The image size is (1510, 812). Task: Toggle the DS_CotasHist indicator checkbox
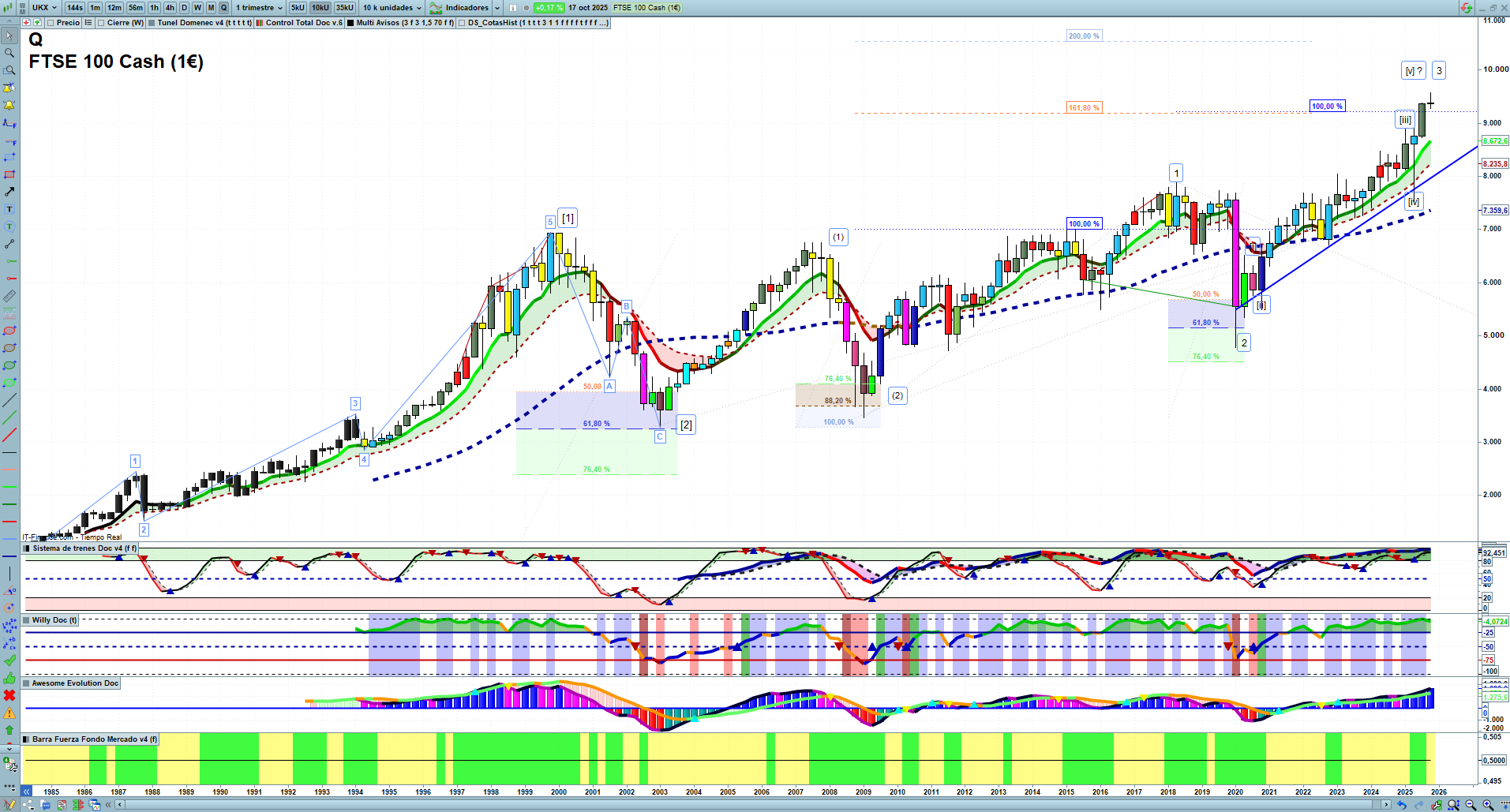tap(462, 23)
